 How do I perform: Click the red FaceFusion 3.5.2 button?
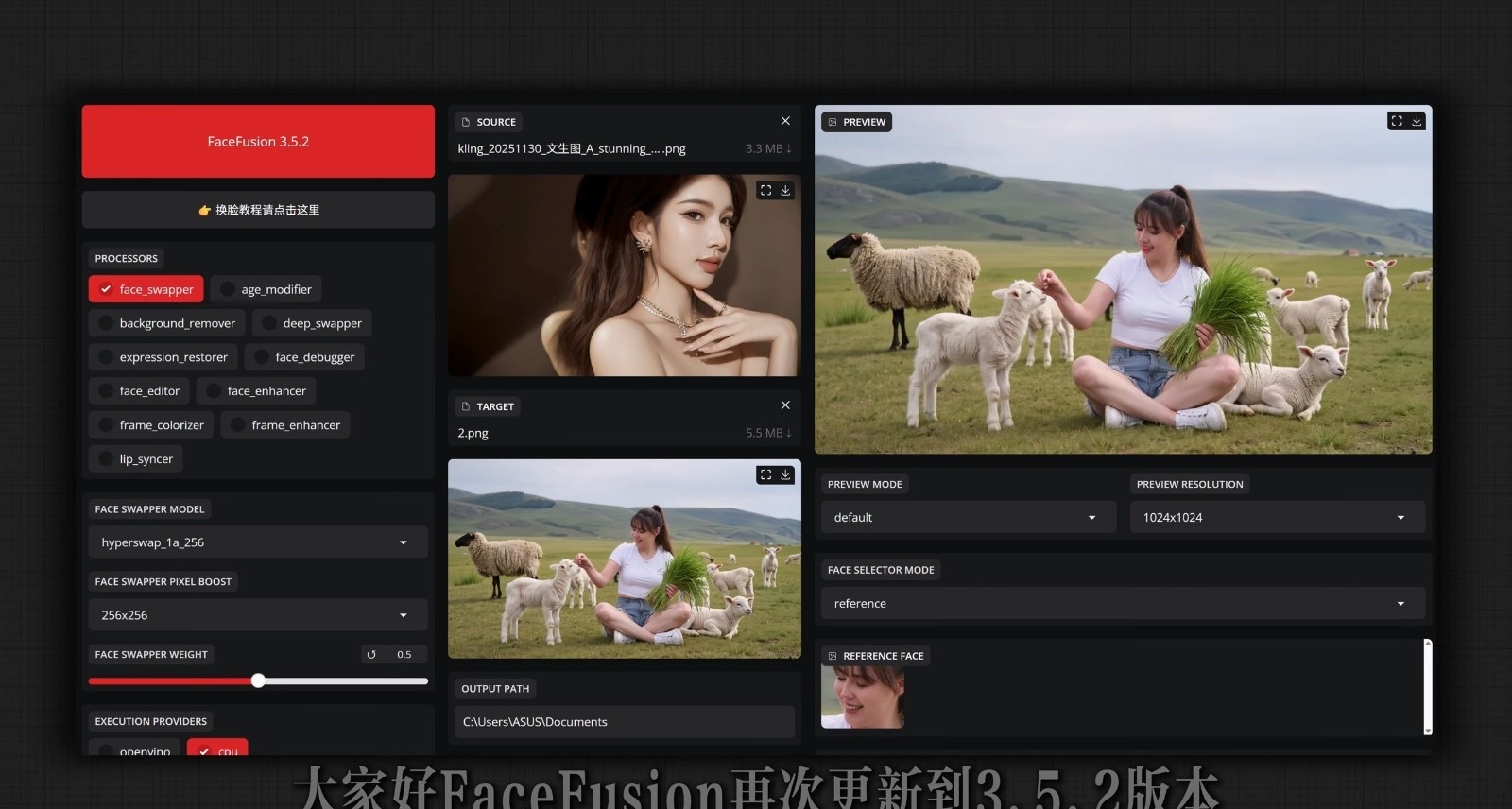[x=258, y=142]
